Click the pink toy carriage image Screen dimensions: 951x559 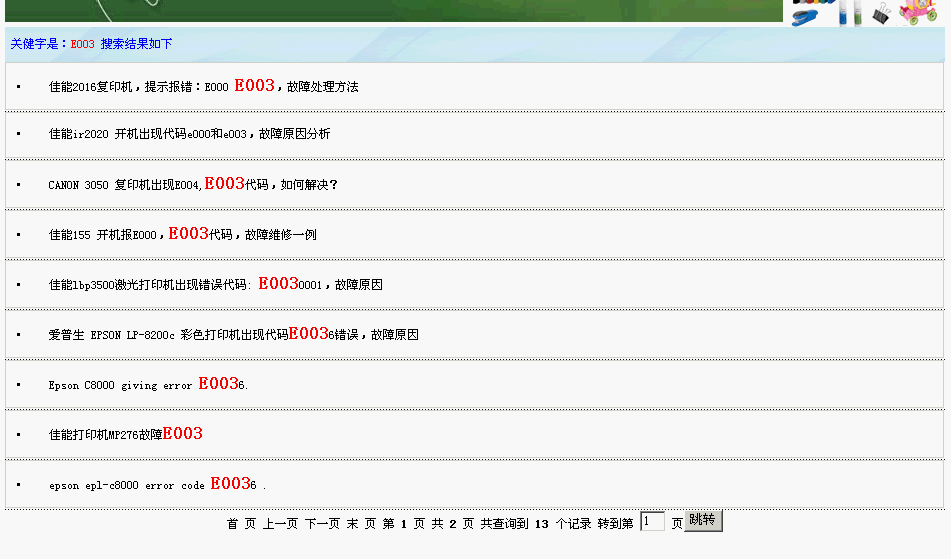point(919,12)
